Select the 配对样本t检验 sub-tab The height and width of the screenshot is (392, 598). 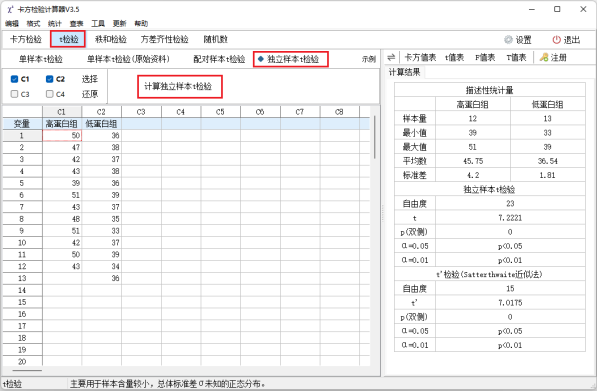coord(219,59)
